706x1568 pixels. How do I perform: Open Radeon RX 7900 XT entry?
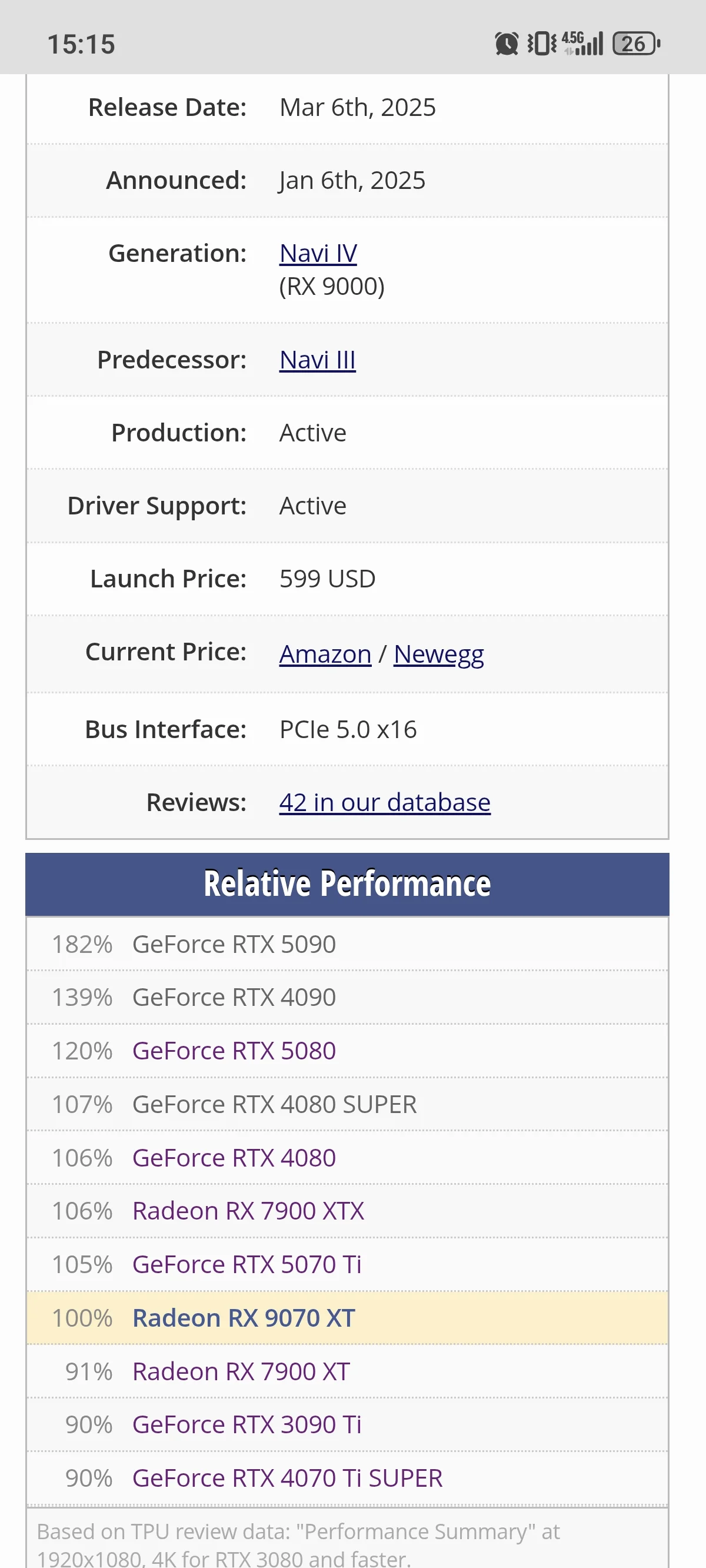tap(241, 1371)
